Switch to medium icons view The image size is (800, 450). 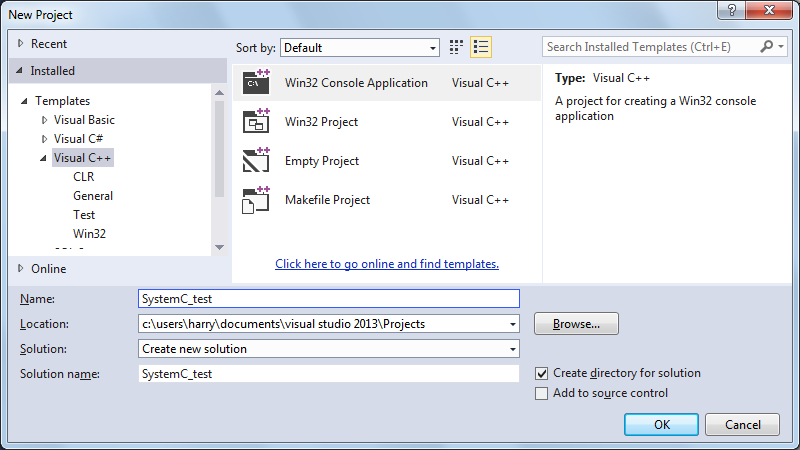[457, 47]
